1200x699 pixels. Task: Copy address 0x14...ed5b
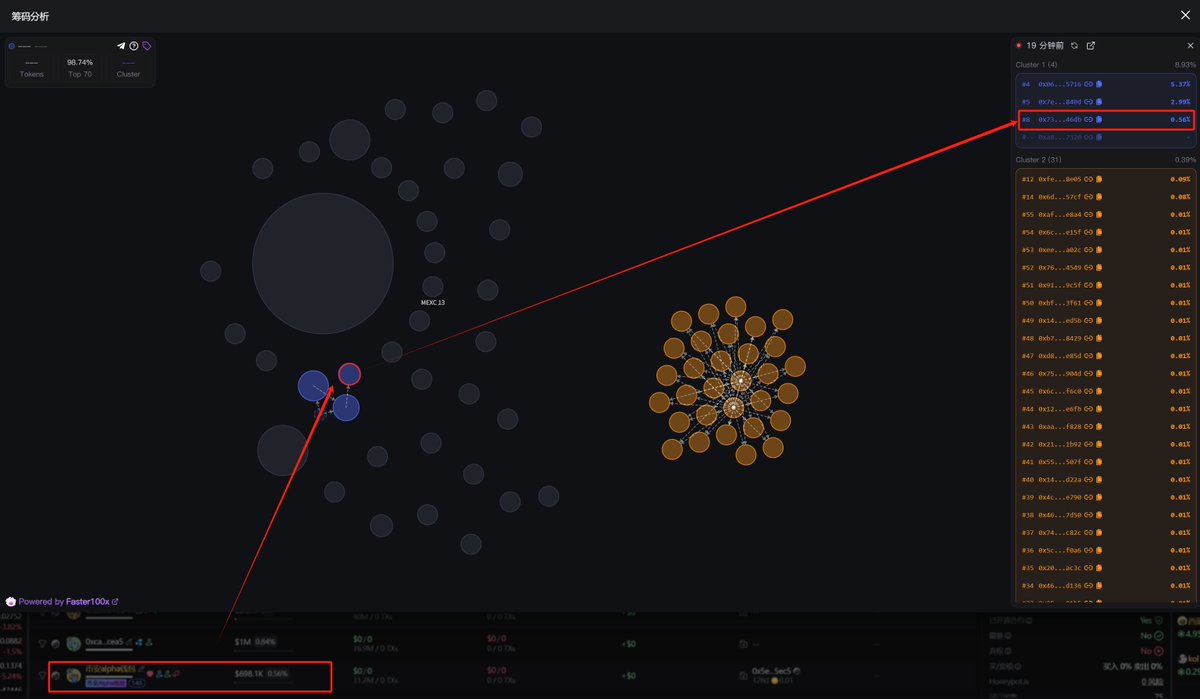[1098, 320]
